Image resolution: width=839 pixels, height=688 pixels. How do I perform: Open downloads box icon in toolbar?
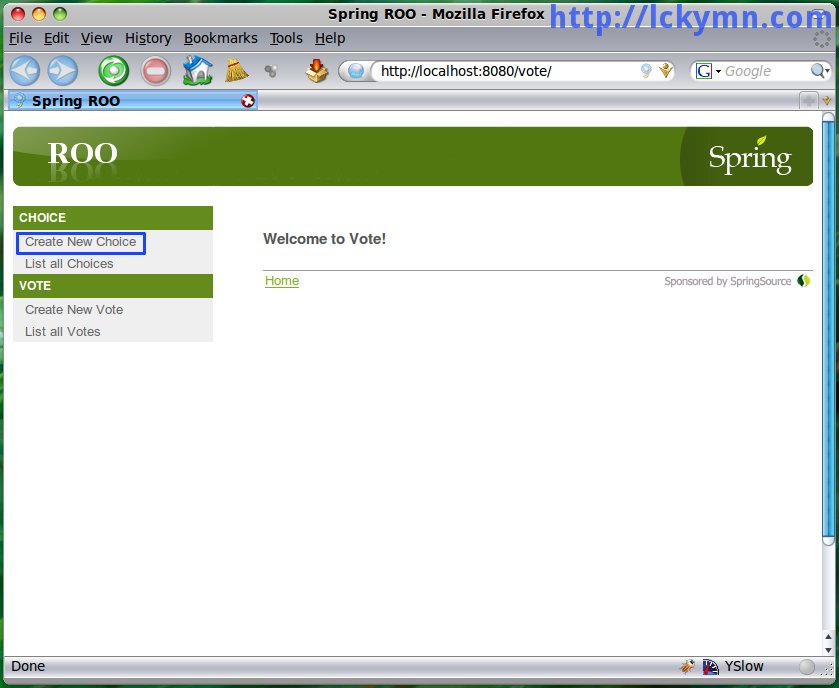point(317,71)
